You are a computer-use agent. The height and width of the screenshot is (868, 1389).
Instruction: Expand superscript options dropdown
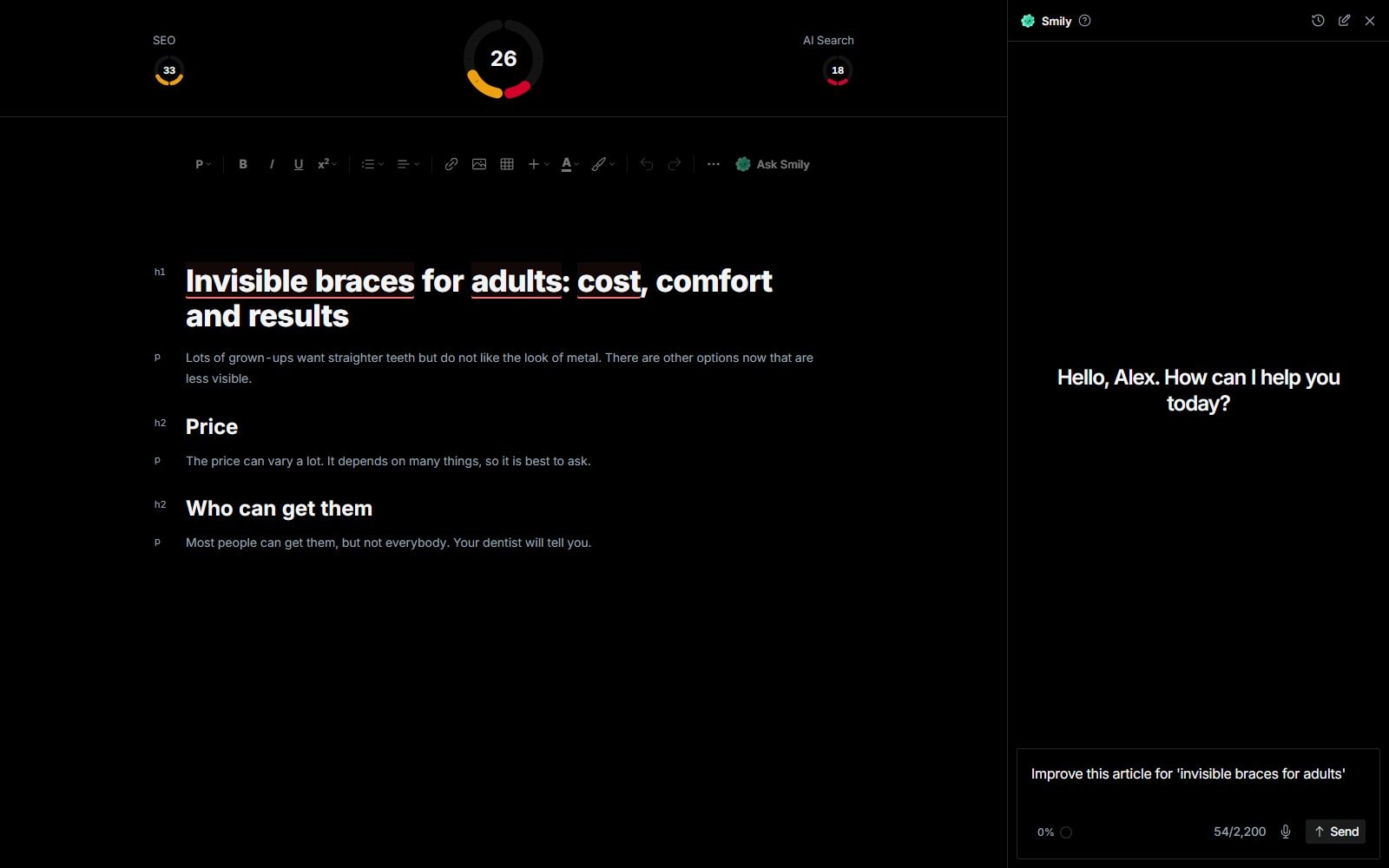tap(327, 164)
